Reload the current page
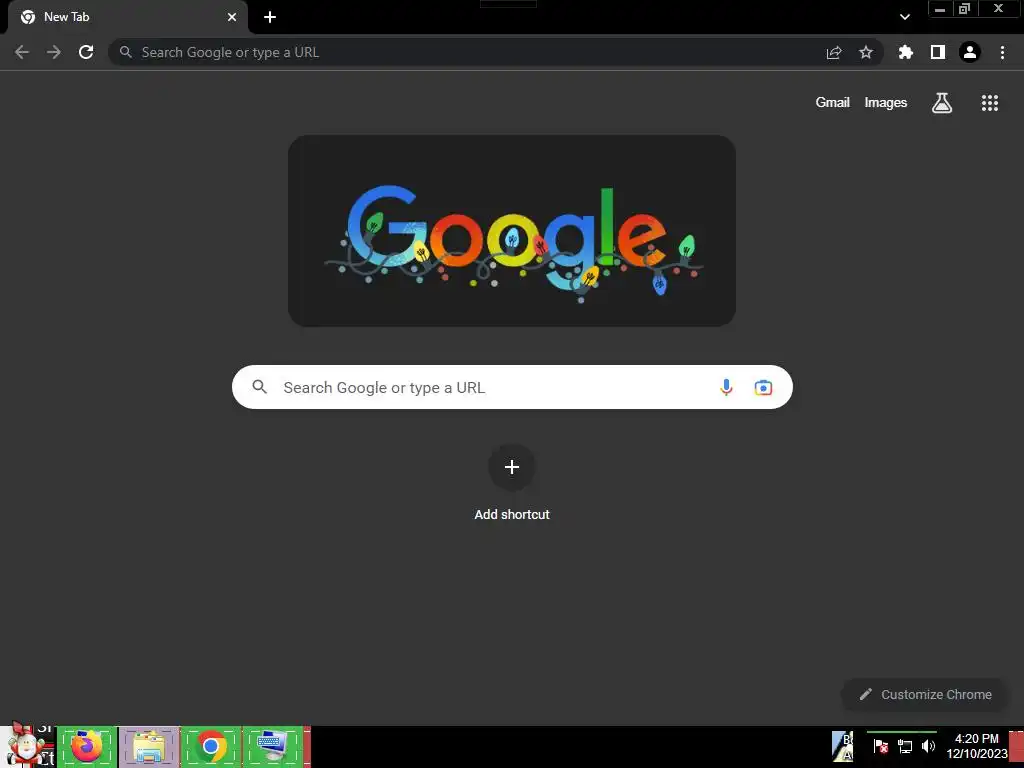This screenshot has width=1024, height=768. (x=86, y=52)
